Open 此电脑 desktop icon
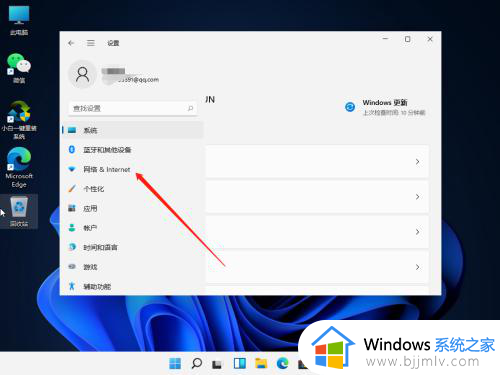The width and height of the screenshot is (500, 375). click(19, 21)
